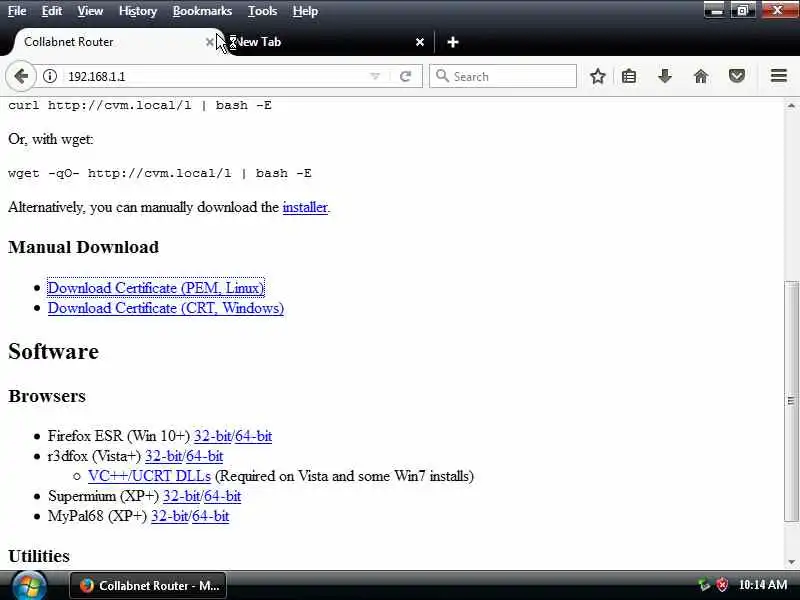
Task: Download Firefox ESR 32-bit
Action: [x=212, y=436]
